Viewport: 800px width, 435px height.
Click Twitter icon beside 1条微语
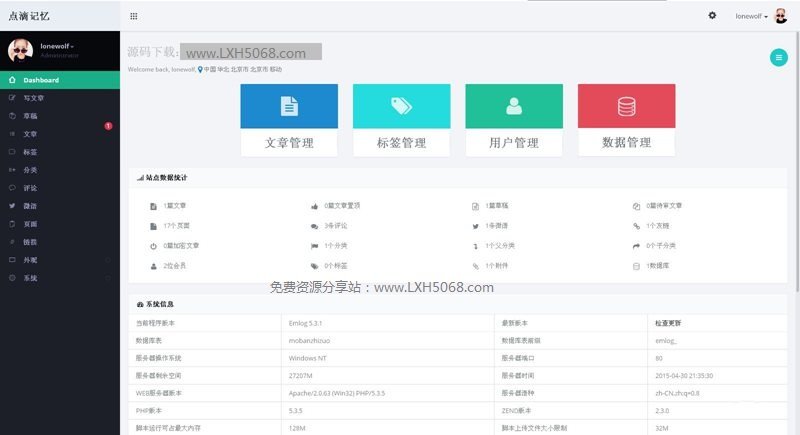click(x=476, y=226)
